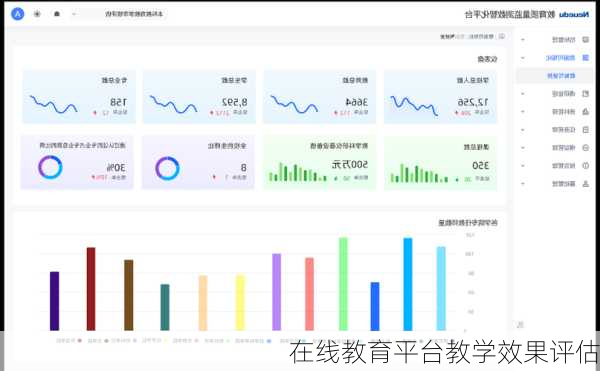The image size is (600, 371).
Task: Collapse the blue active sidebar menu chevron
Action: 523,58
